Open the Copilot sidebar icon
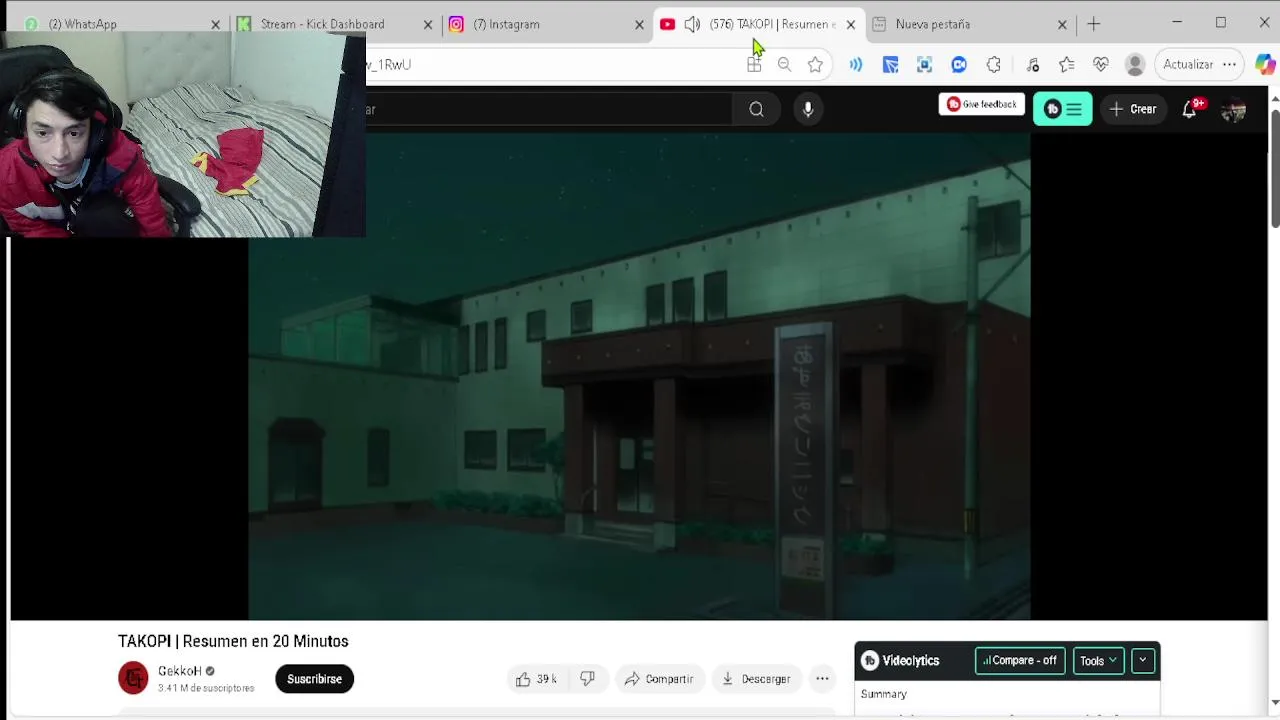Viewport: 1280px width, 720px height. (x=1265, y=64)
